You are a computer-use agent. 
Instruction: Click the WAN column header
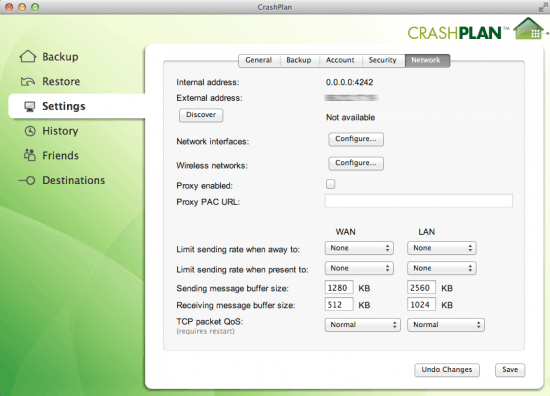coord(346,232)
